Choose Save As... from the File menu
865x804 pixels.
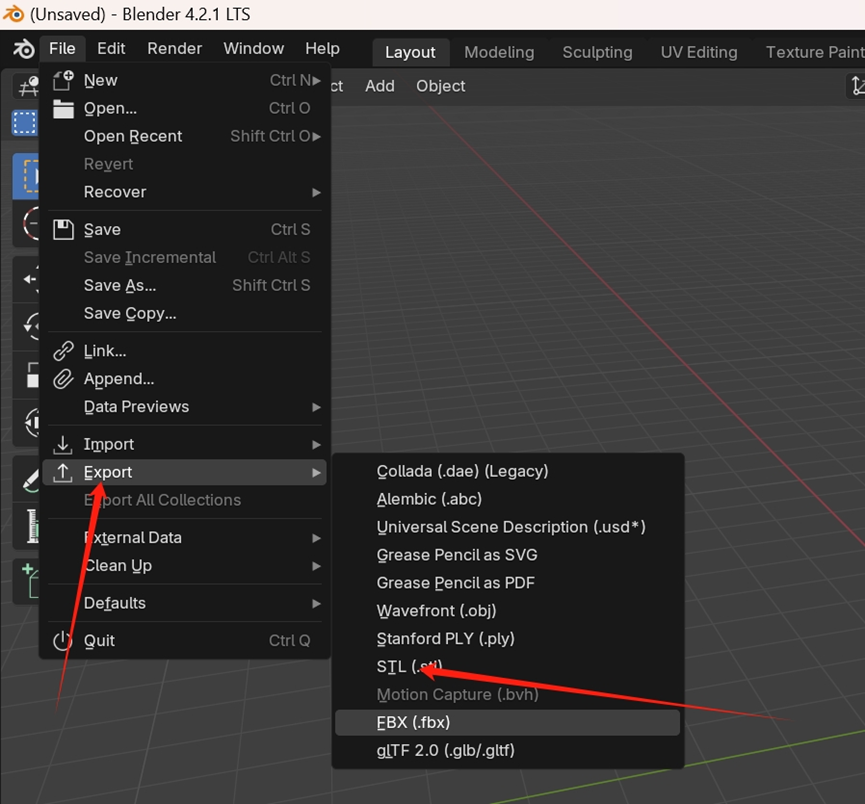click(x=184, y=285)
